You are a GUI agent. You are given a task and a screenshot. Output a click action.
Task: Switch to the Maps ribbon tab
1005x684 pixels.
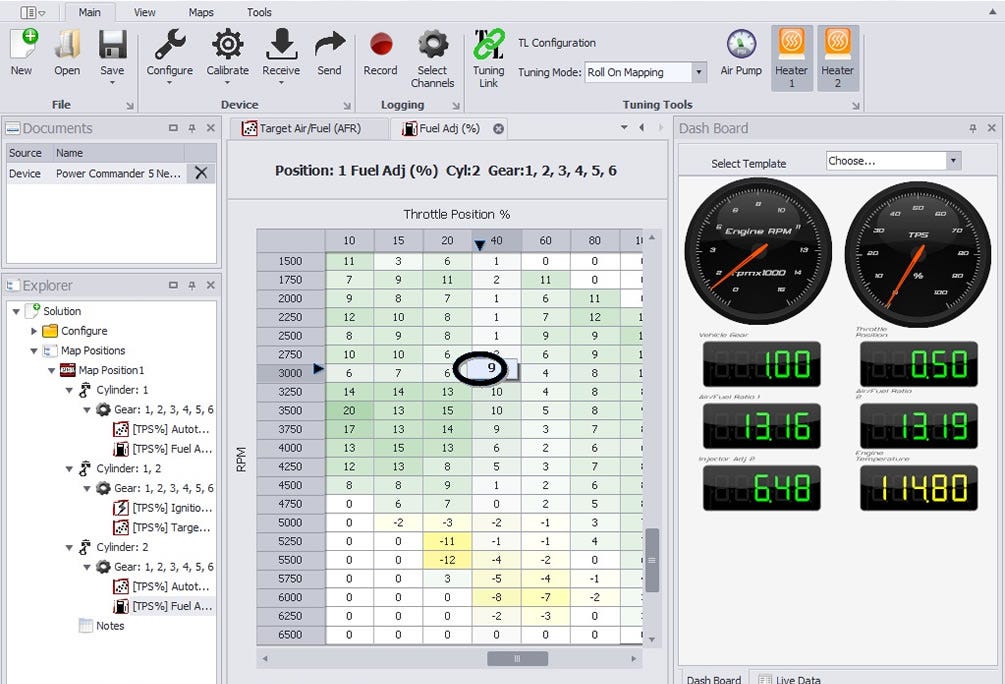[201, 12]
